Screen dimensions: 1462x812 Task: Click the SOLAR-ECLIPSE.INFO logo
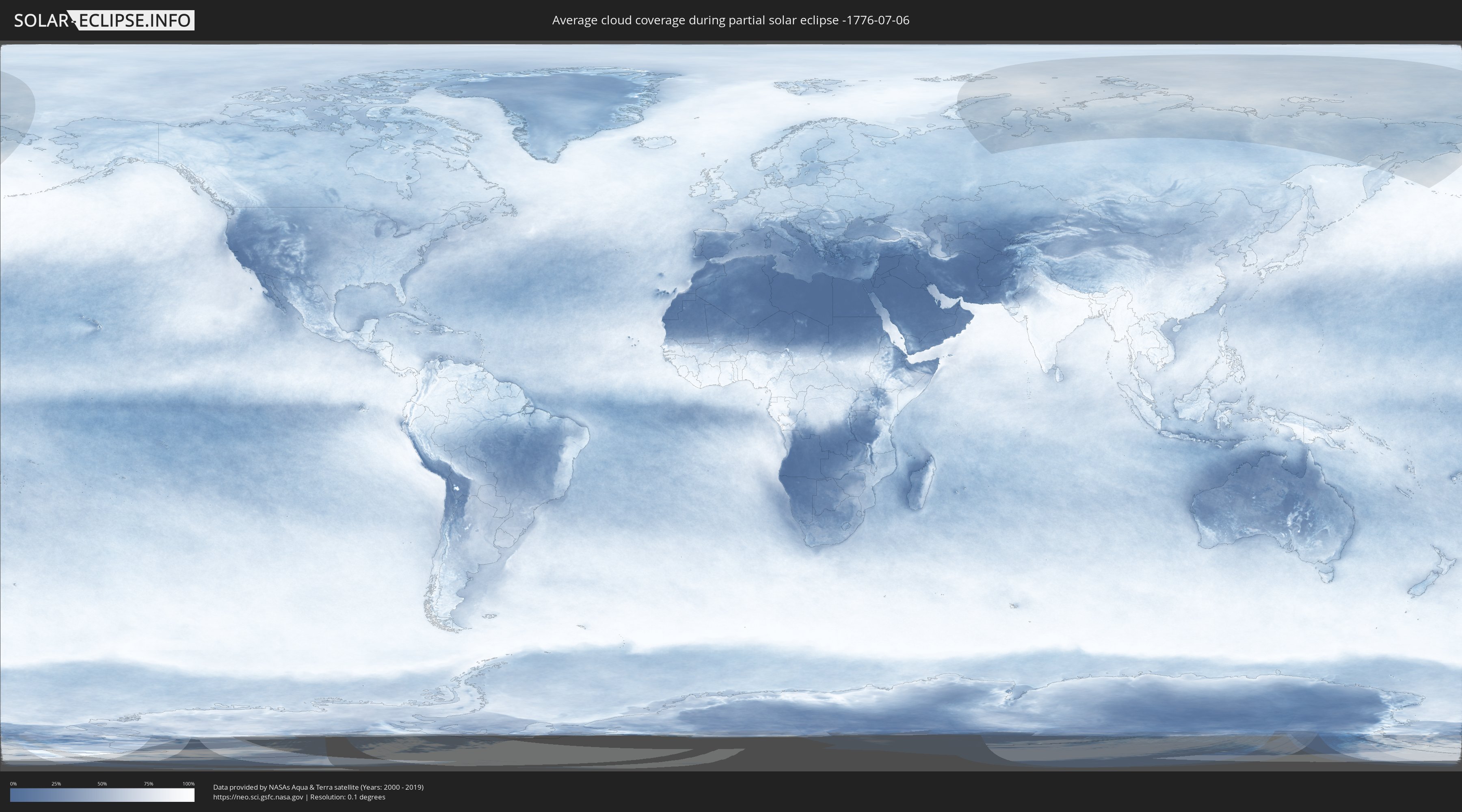pos(104,20)
